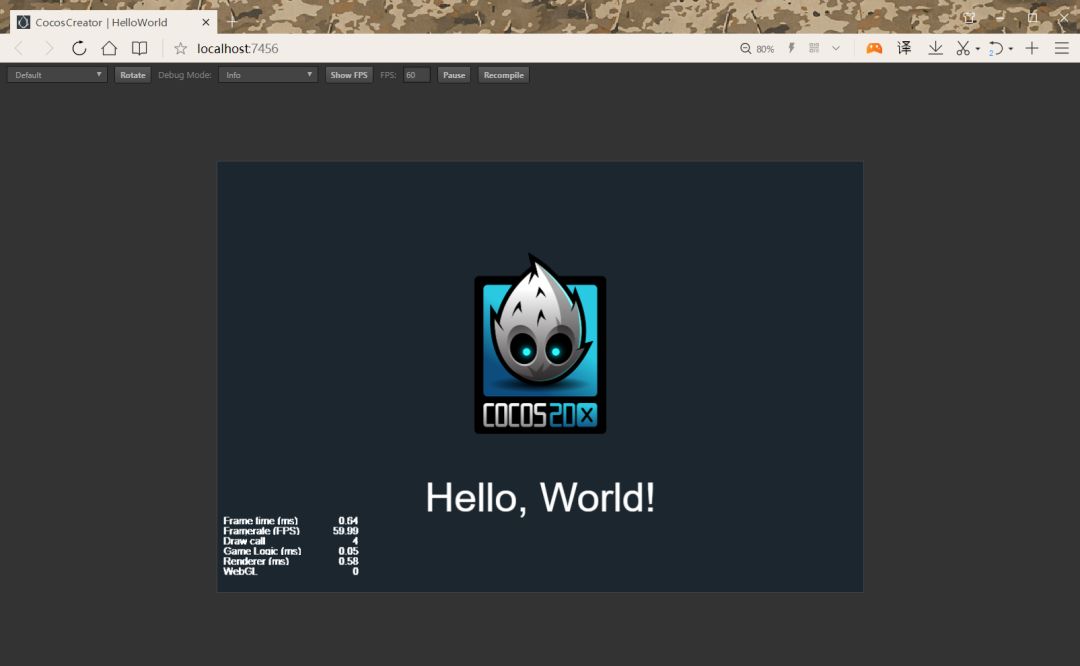The height and width of the screenshot is (666, 1080).
Task: Open the Default resolution dropdown
Action: [57, 75]
